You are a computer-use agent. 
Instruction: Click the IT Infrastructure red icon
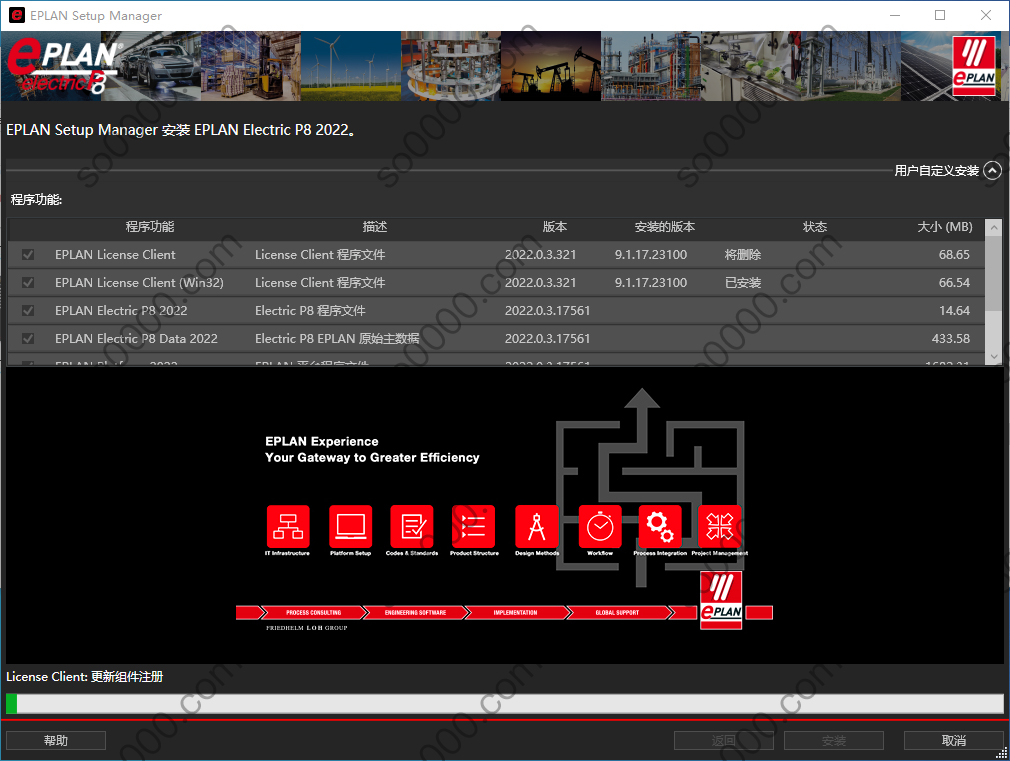pos(288,526)
